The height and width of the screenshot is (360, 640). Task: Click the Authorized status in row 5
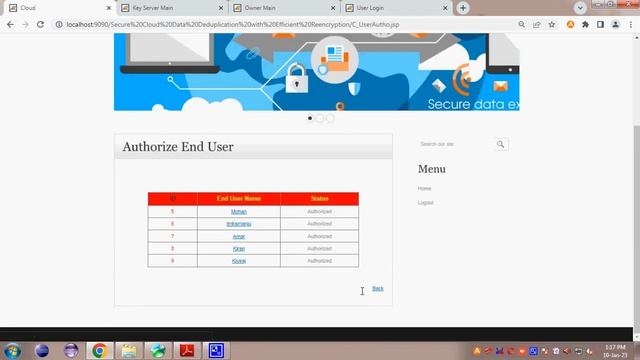click(320, 211)
